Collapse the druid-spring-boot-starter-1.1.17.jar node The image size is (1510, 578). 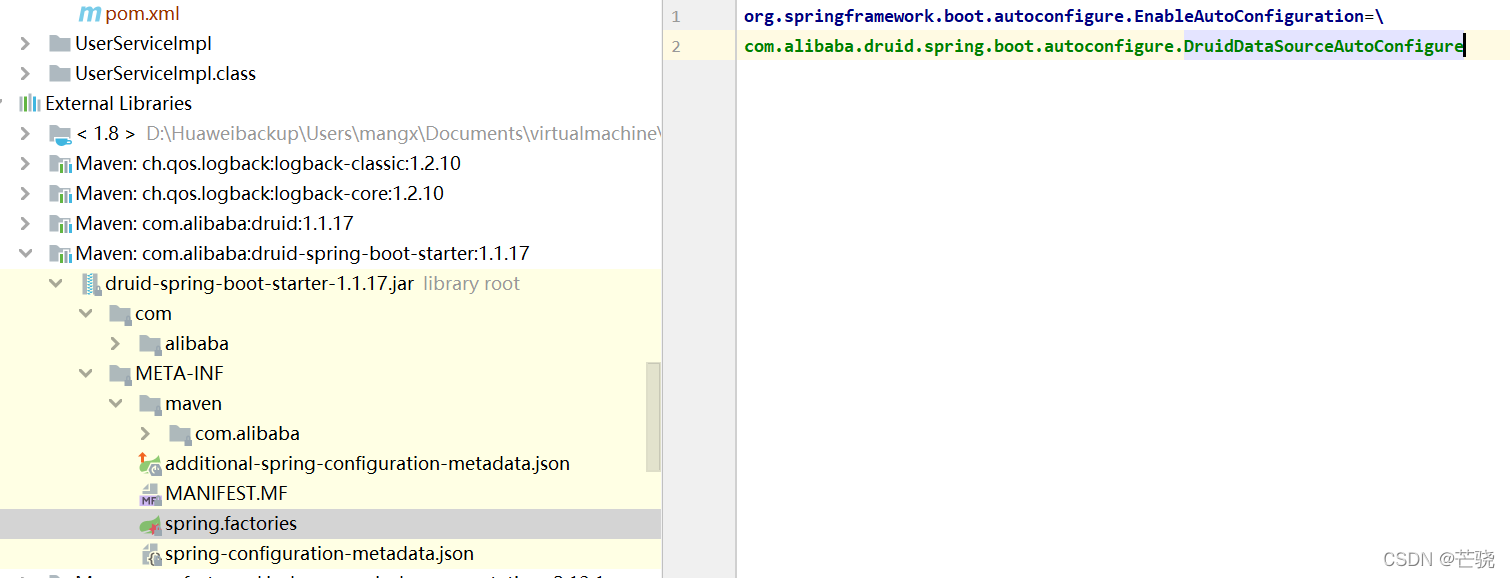(56, 284)
